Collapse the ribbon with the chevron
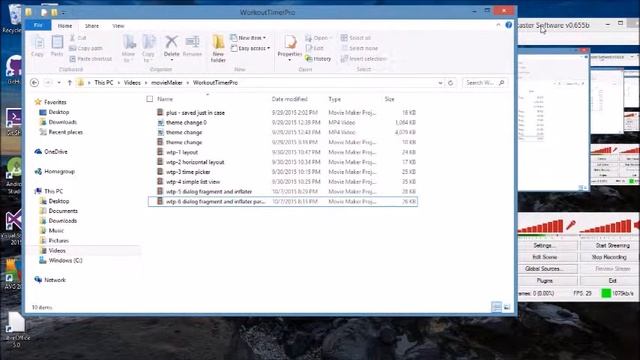The image size is (640, 360). (x=498, y=25)
